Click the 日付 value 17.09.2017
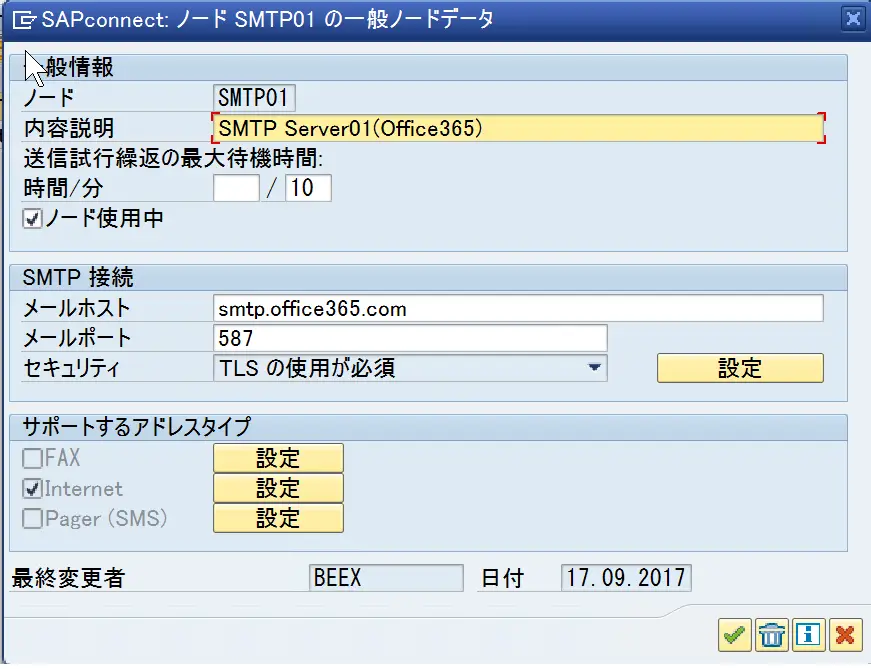Viewport: 871px width, 669px height. pos(626,578)
